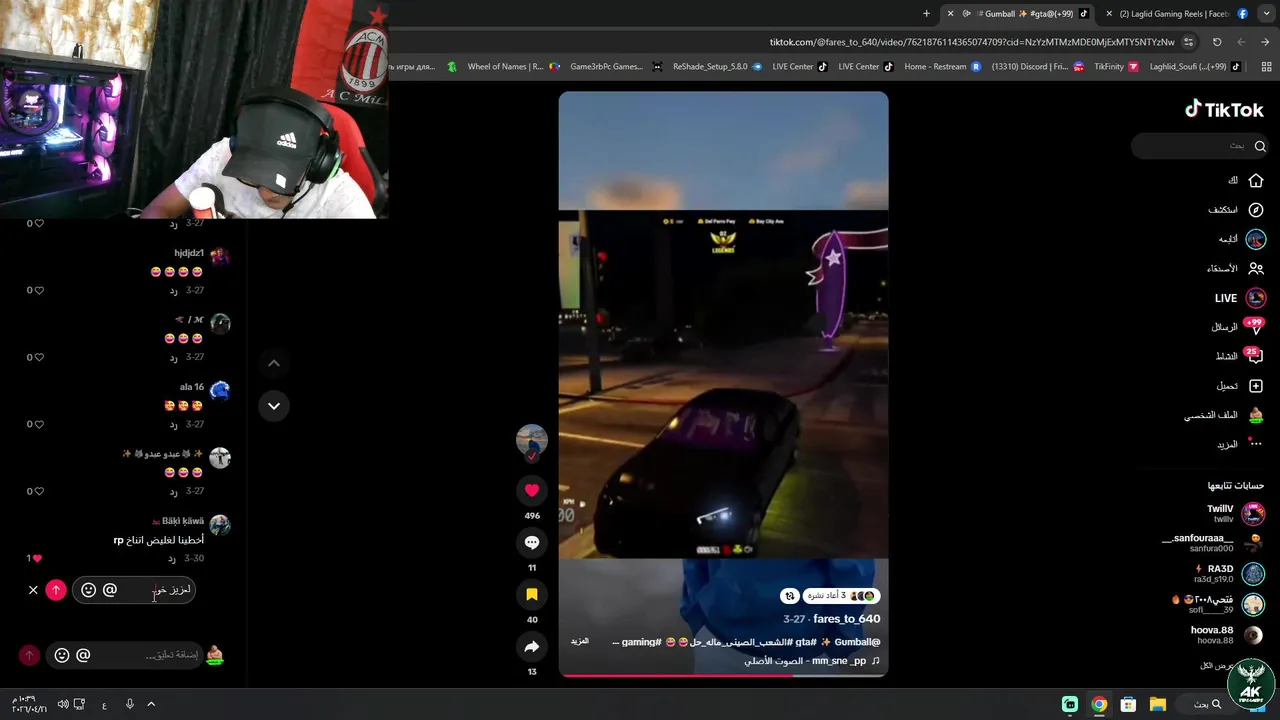
Task: Close the Gumball #gta TikTok tab
Action: point(950,14)
